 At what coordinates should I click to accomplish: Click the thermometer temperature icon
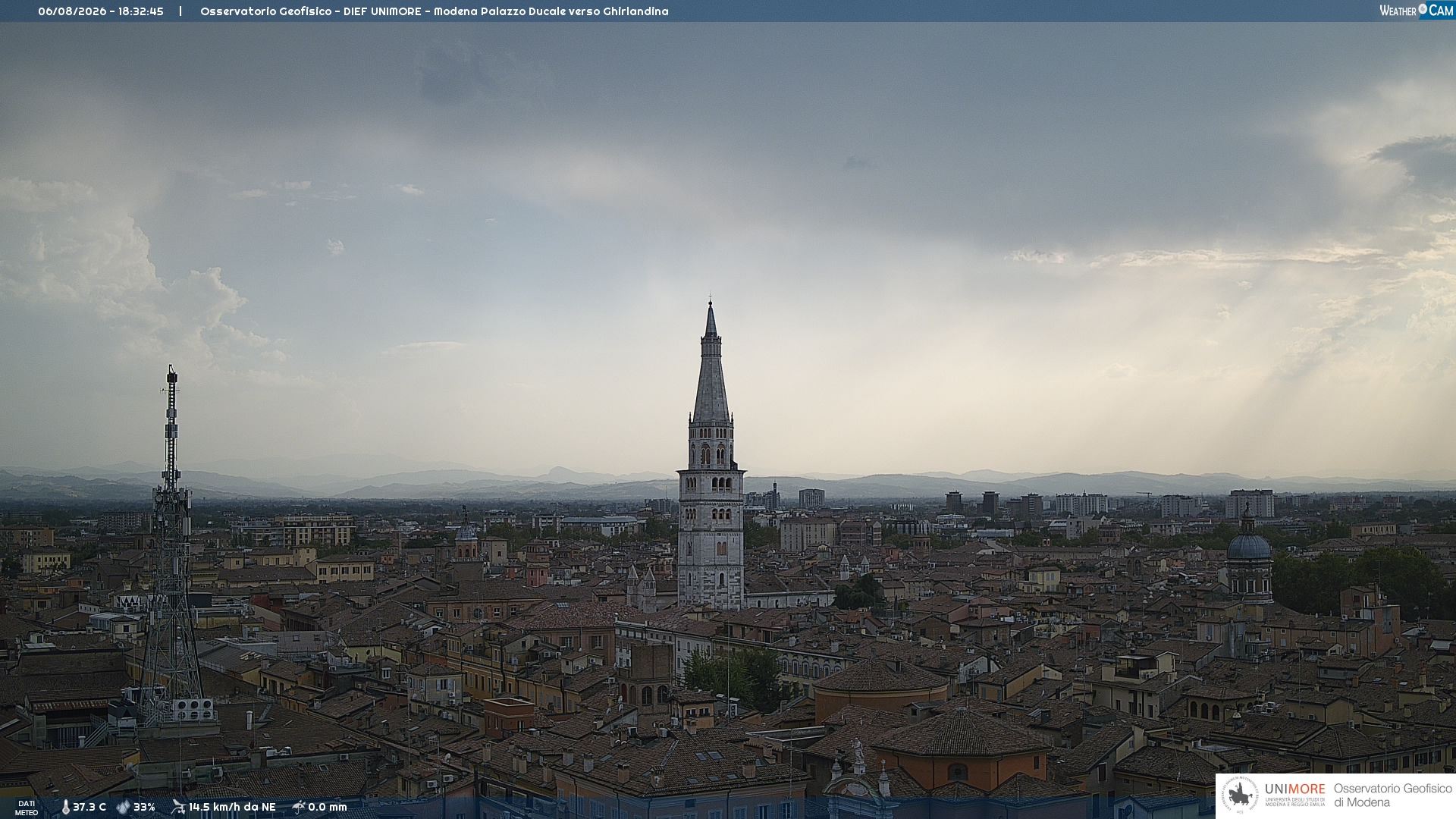coord(65,807)
